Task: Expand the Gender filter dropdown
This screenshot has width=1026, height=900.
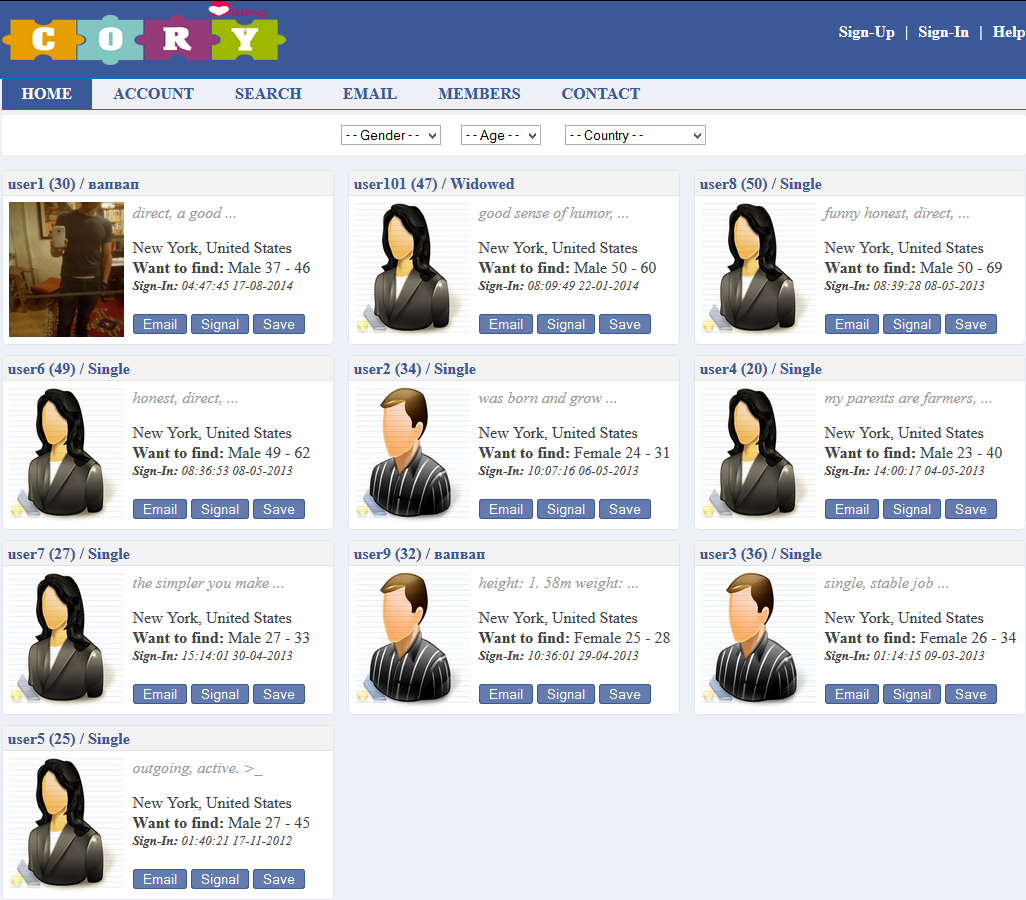Action: tap(391, 135)
